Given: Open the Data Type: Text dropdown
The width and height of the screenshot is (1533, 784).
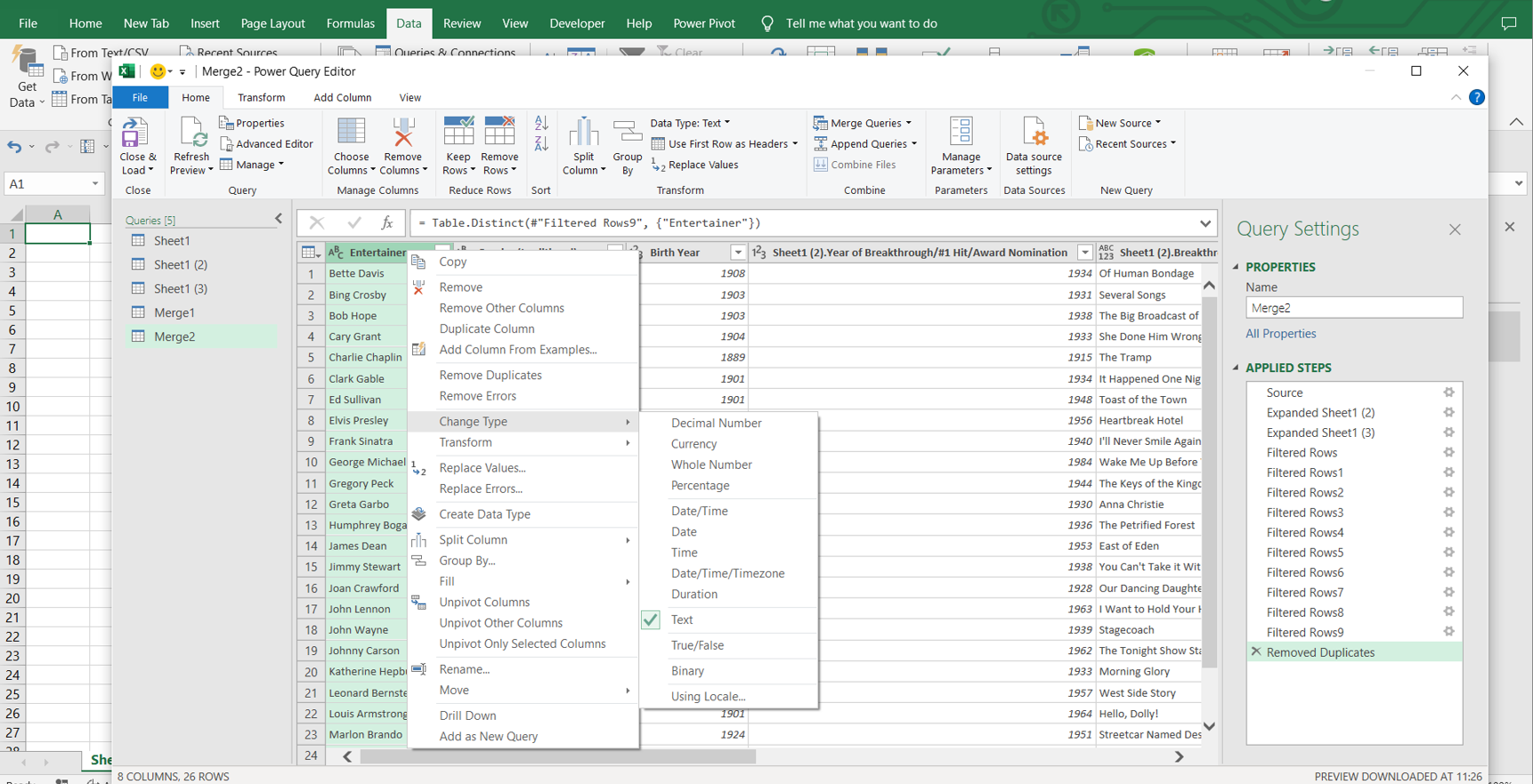Looking at the screenshot, I should point(690,123).
